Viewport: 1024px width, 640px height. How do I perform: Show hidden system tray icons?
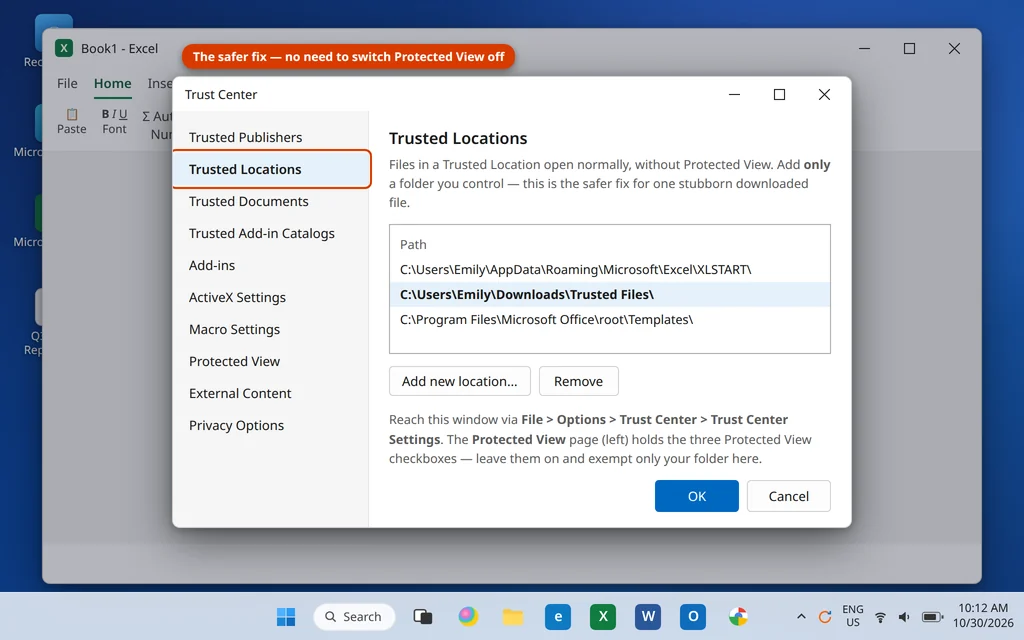[801, 616]
